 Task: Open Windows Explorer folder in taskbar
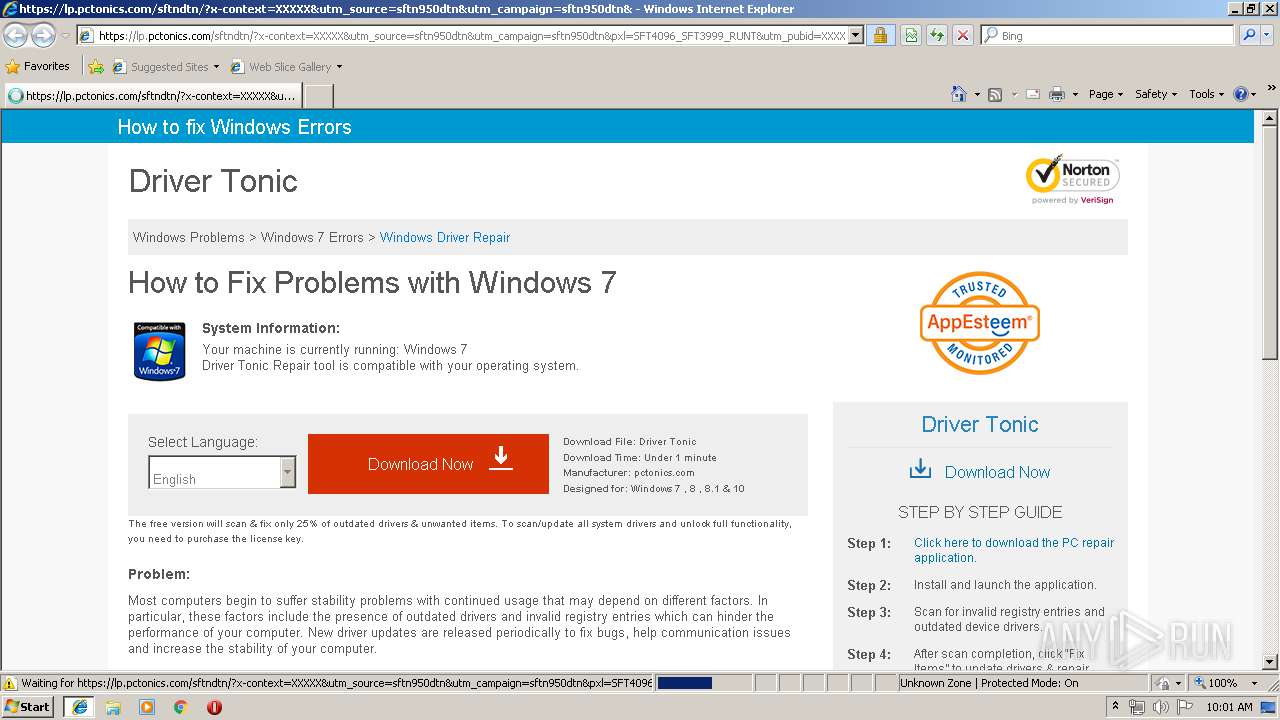[113, 707]
